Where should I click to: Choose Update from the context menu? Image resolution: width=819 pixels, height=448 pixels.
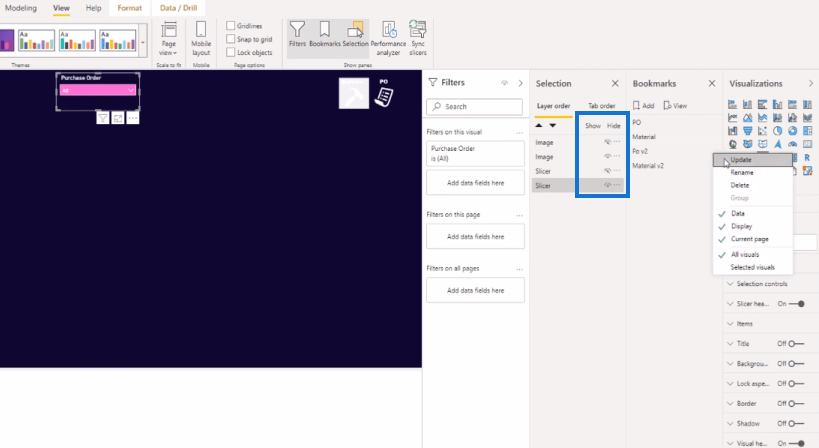click(x=741, y=160)
